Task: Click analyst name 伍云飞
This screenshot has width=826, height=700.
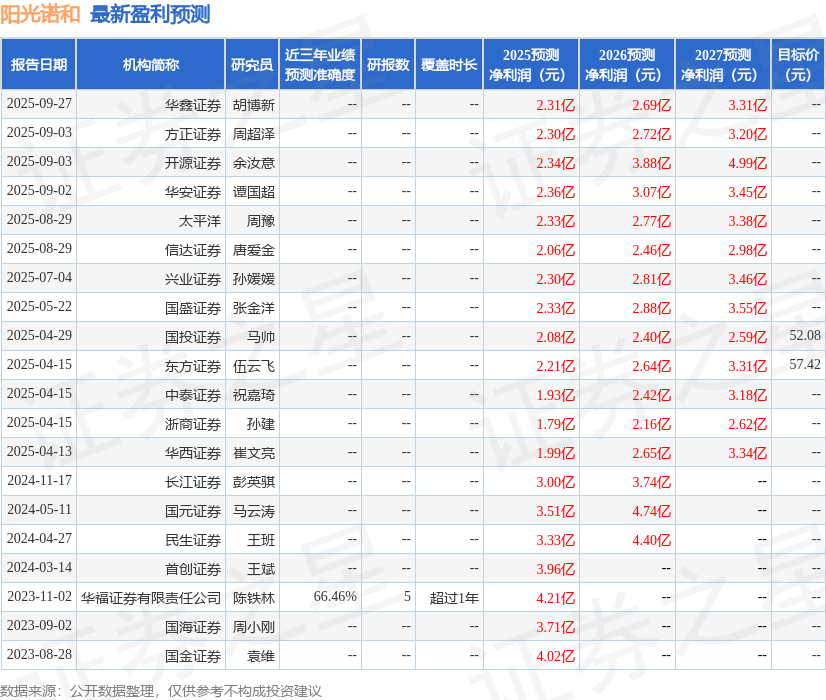Action: pyautogui.click(x=254, y=366)
